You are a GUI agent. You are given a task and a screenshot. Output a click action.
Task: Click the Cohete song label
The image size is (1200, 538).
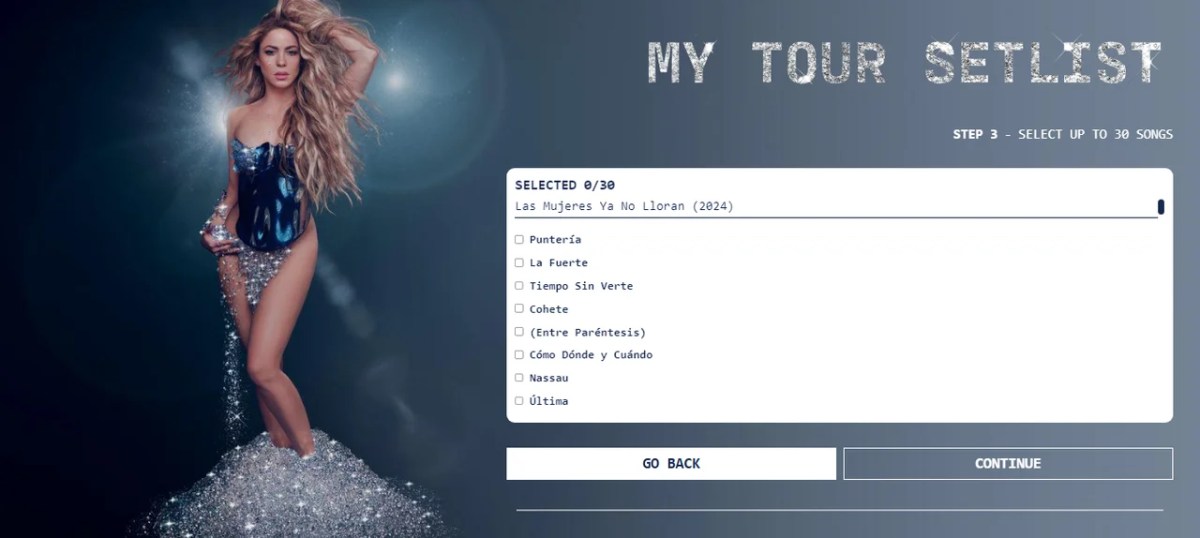coord(549,309)
